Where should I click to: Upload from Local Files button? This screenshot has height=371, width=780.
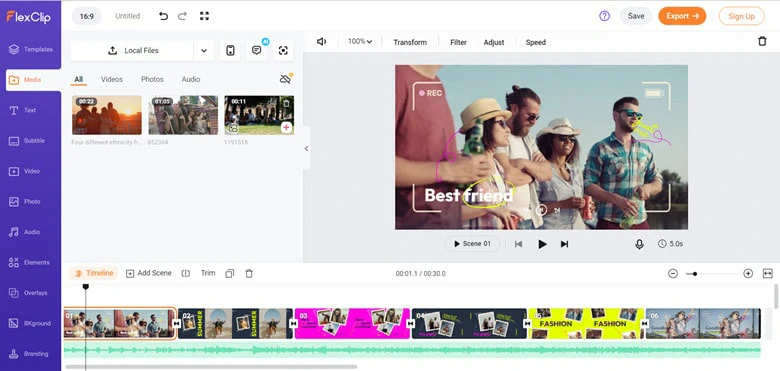(132, 50)
